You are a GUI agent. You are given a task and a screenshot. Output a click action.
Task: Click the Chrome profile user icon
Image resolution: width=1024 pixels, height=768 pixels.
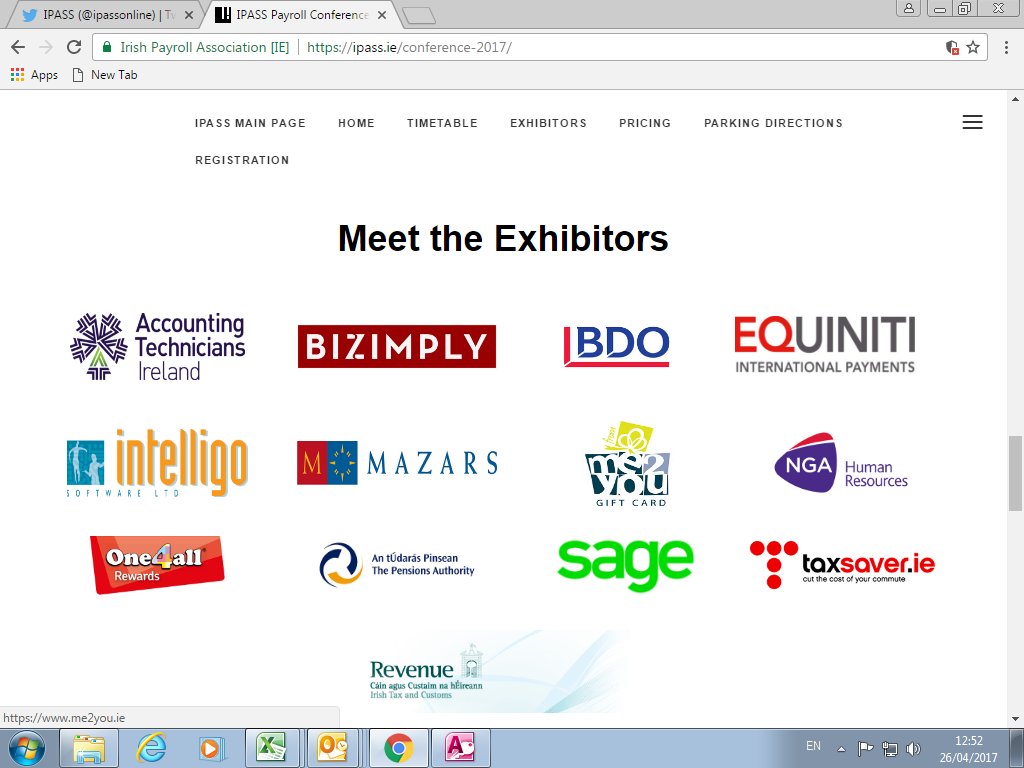point(908,8)
